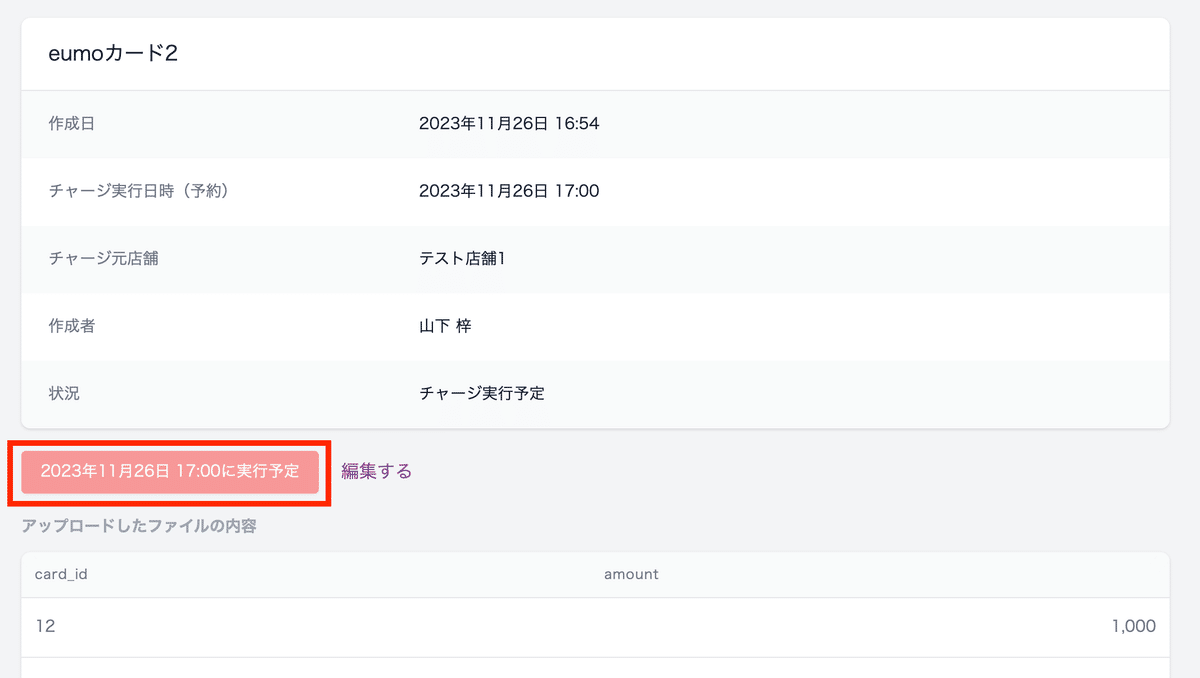Click the amount column header
Screen dimensions: 1200x678
click(631, 574)
